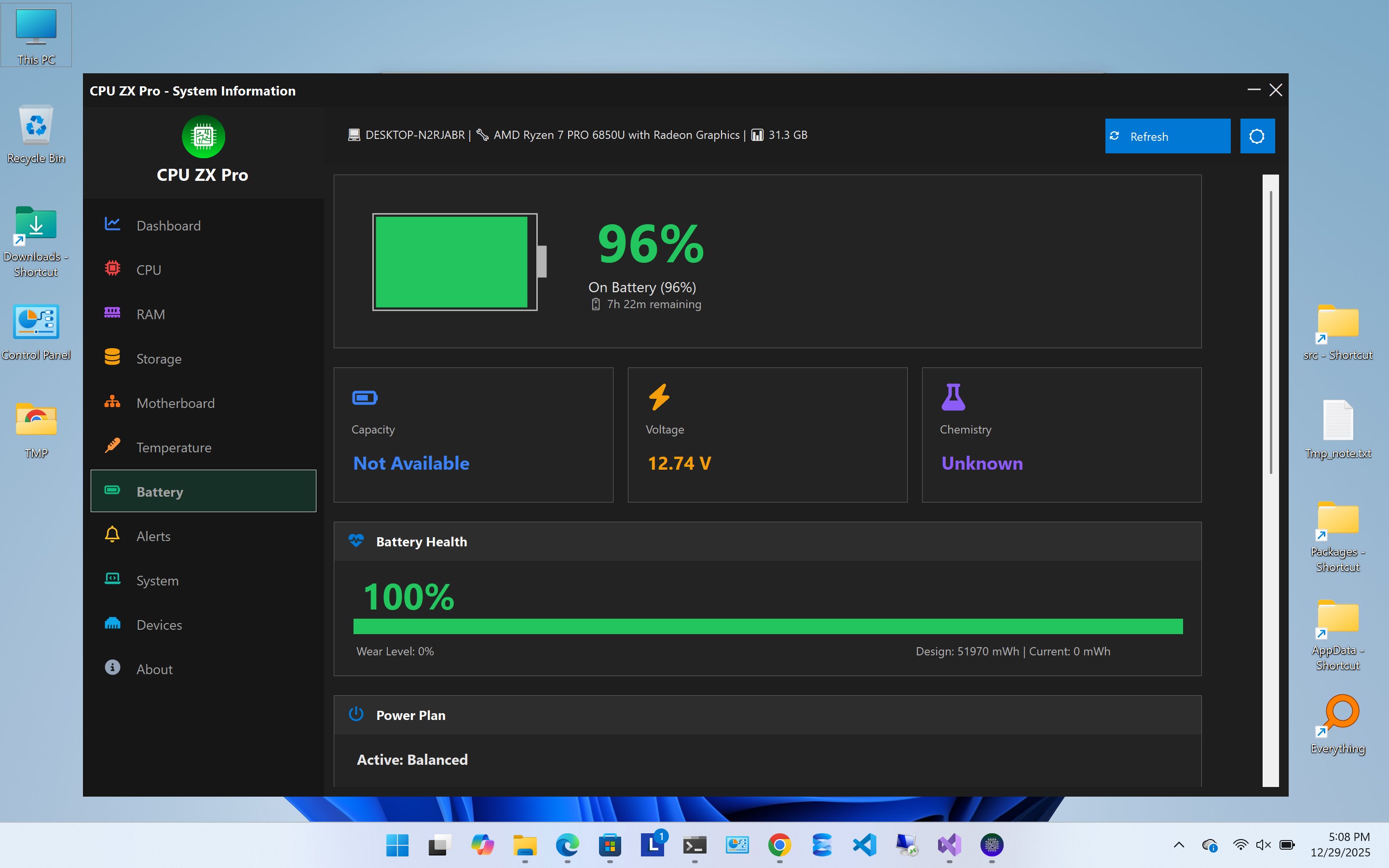Open Microsoft Edge from the taskbar

coord(567,845)
